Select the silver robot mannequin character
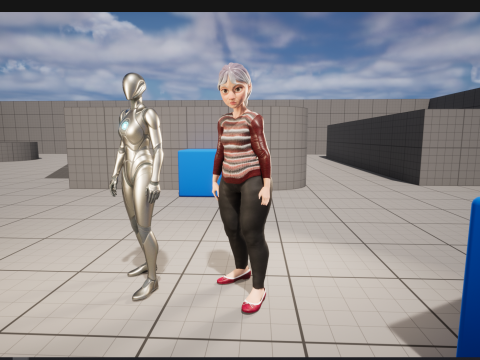 tap(138, 187)
